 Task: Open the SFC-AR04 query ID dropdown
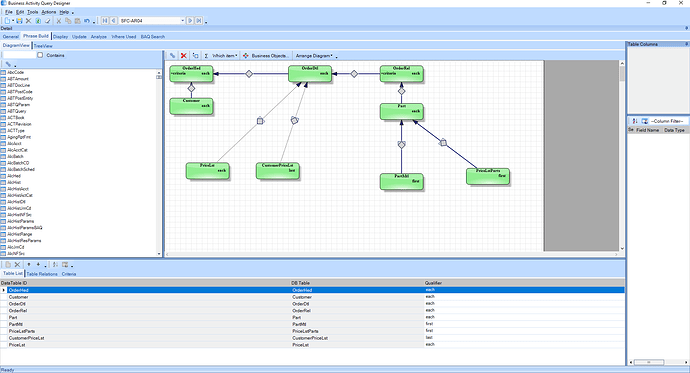[183, 21]
